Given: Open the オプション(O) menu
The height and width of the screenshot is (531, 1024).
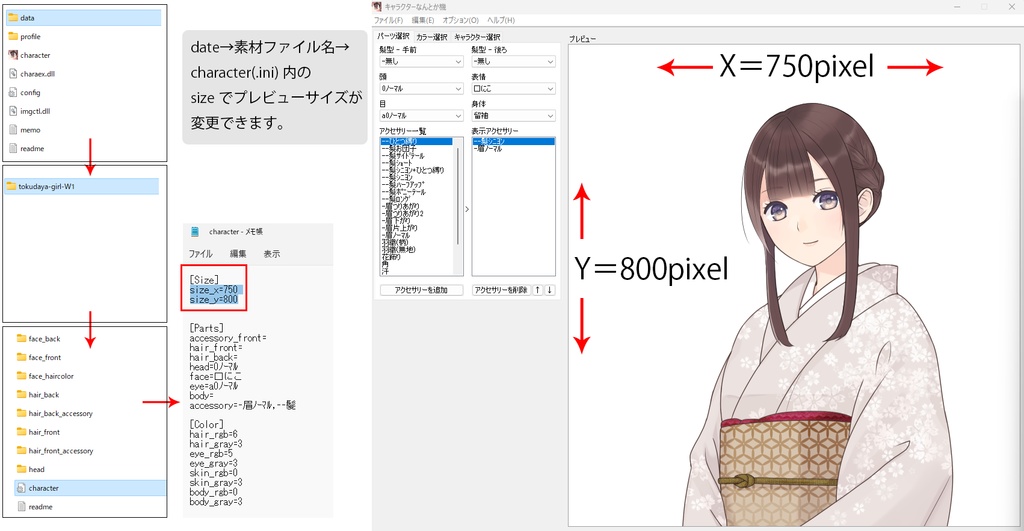Looking at the screenshot, I should click(x=460, y=20).
